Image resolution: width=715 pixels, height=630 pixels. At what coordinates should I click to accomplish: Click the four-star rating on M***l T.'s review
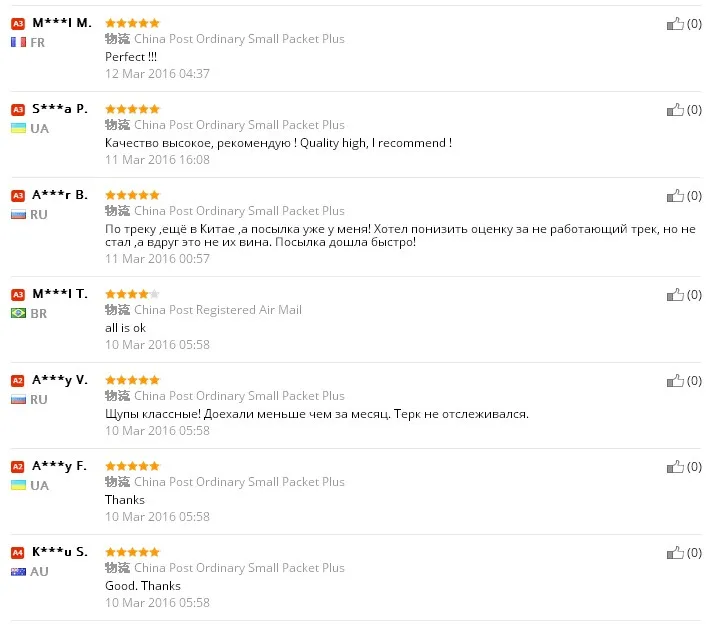tap(132, 294)
